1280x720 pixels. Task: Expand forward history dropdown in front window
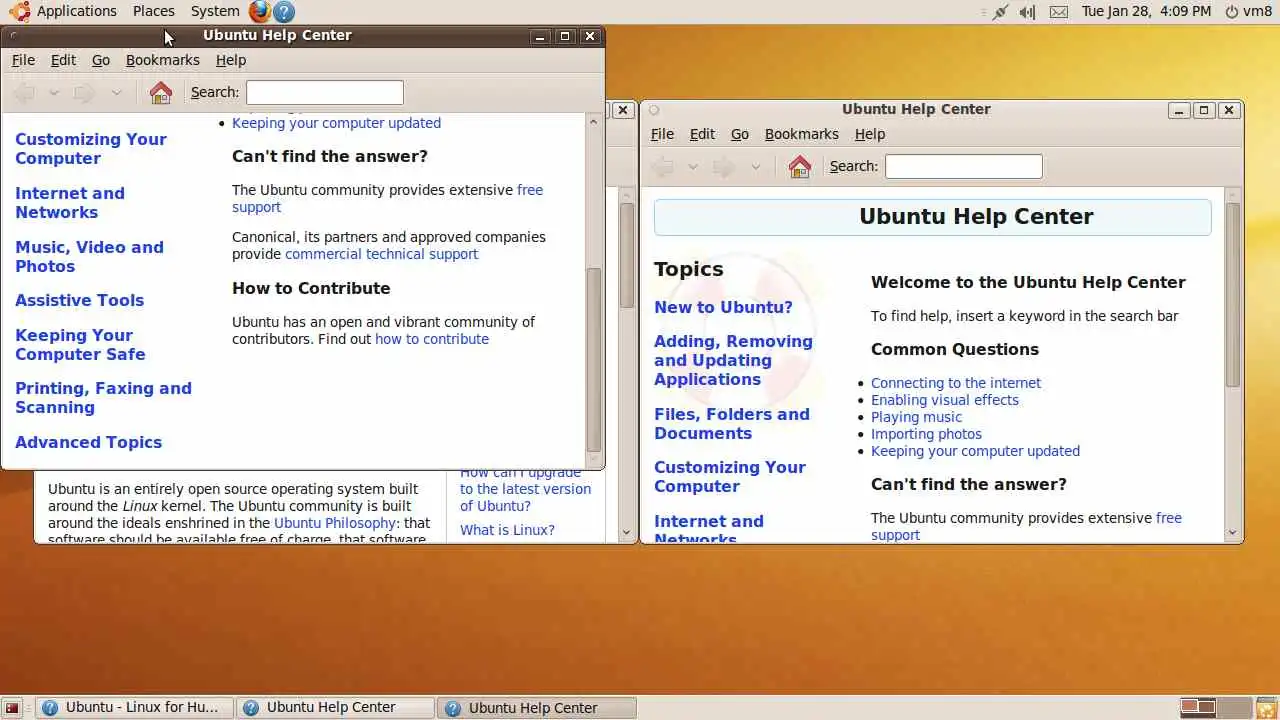(x=116, y=93)
